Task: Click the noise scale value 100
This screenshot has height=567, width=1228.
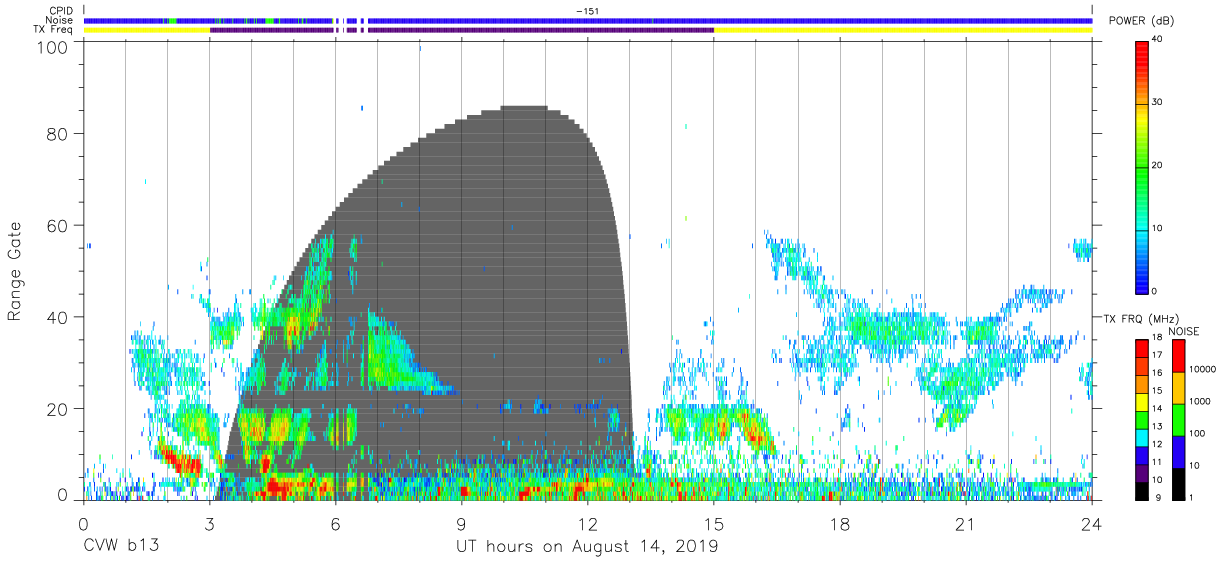Action: 1197,433
